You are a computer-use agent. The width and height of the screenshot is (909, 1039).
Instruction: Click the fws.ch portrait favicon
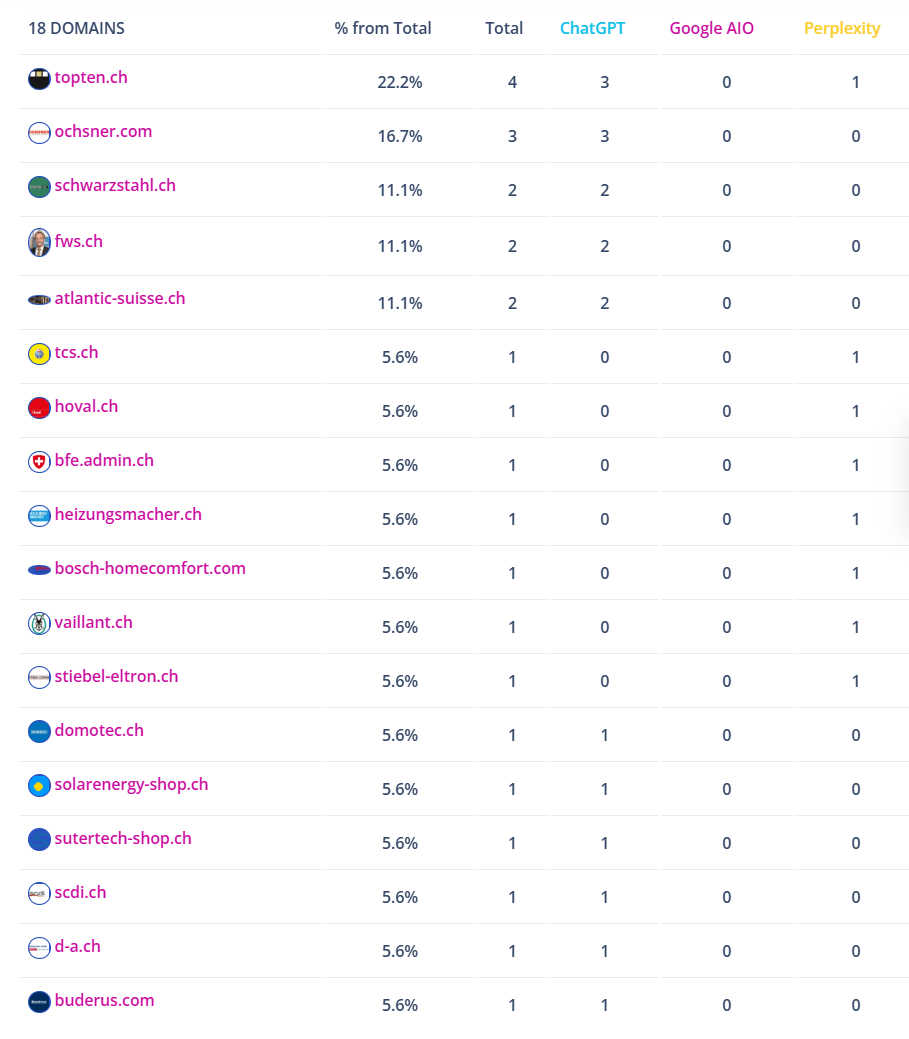click(39, 243)
